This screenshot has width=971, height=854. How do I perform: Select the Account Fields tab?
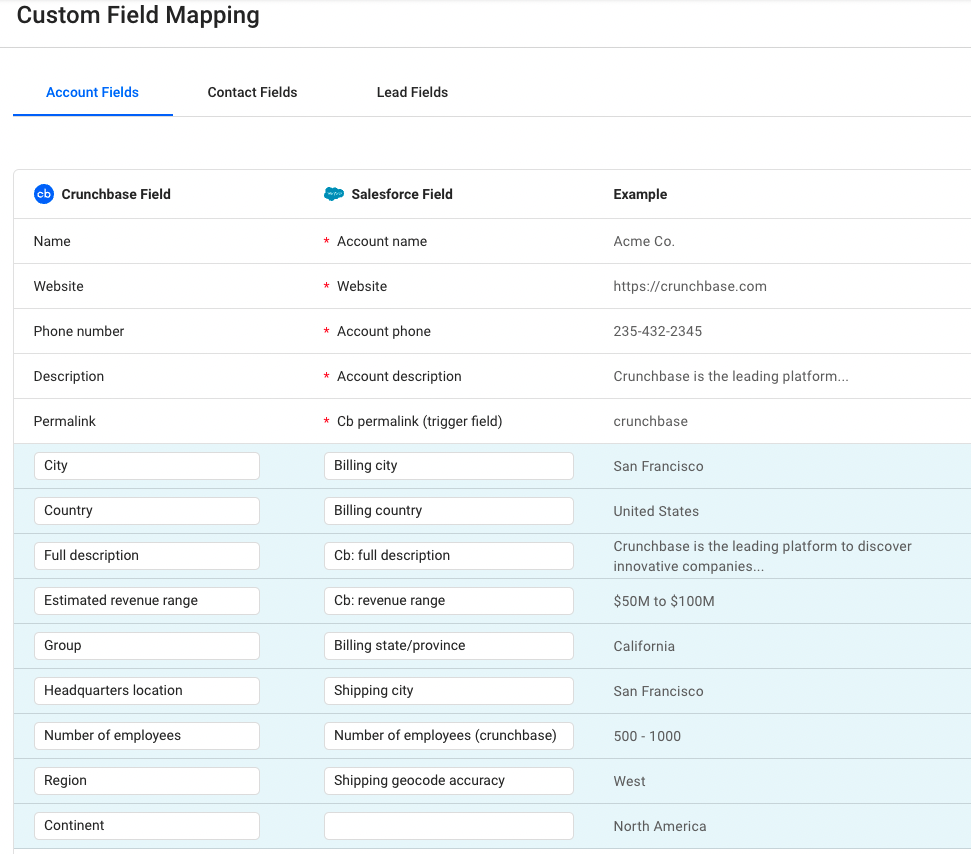(92, 92)
